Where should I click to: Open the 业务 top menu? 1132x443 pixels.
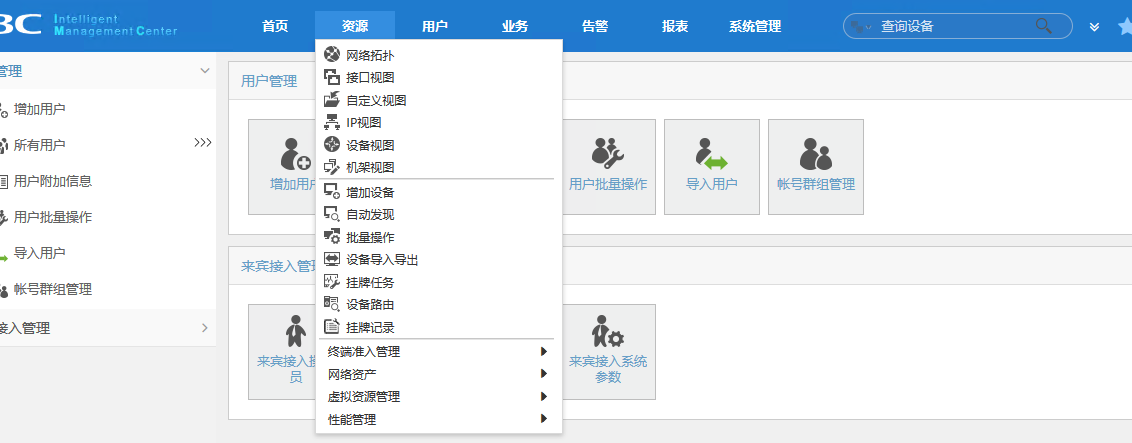point(515,27)
